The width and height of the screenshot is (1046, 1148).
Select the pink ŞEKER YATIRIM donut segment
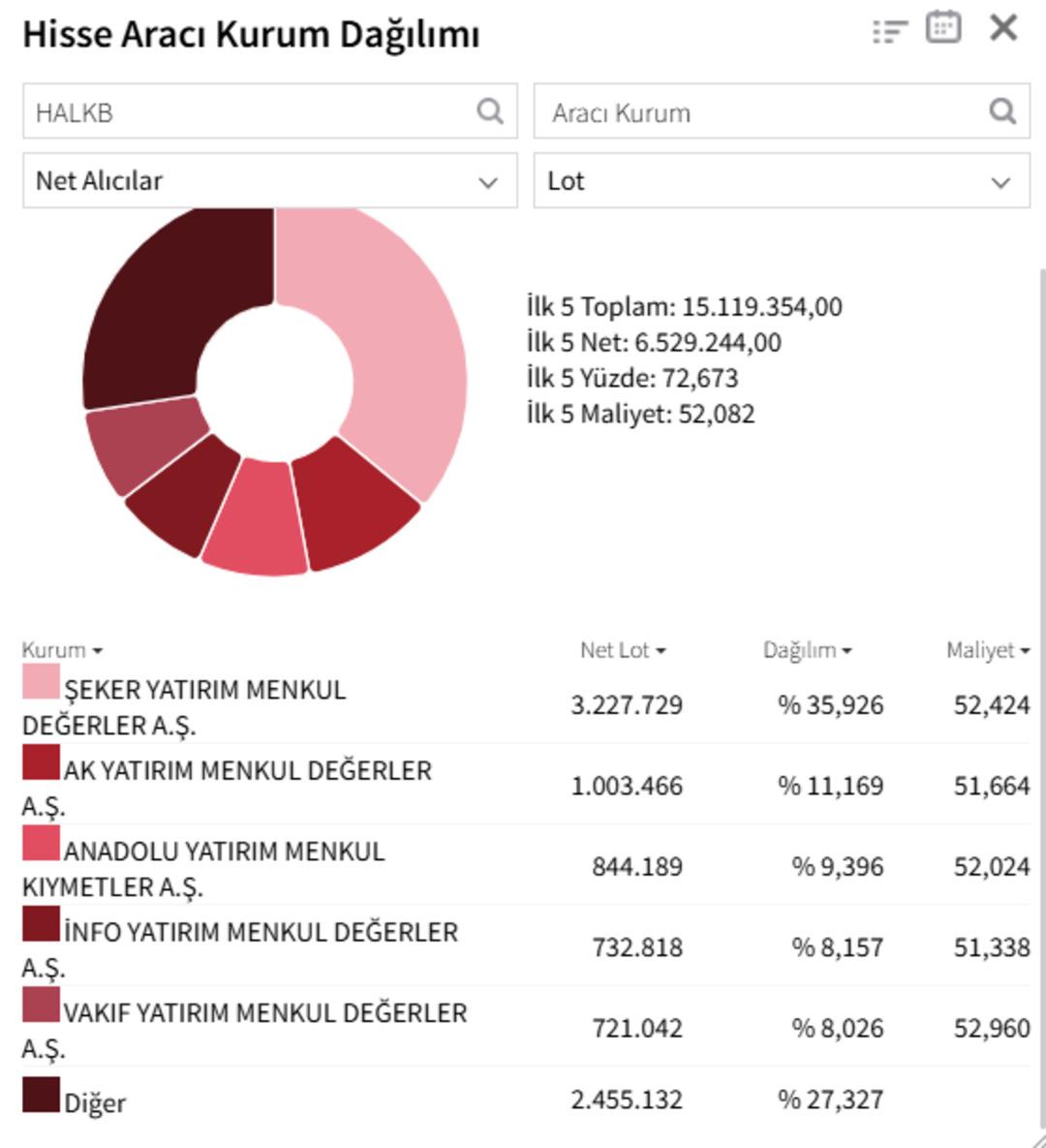coord(407,339)
